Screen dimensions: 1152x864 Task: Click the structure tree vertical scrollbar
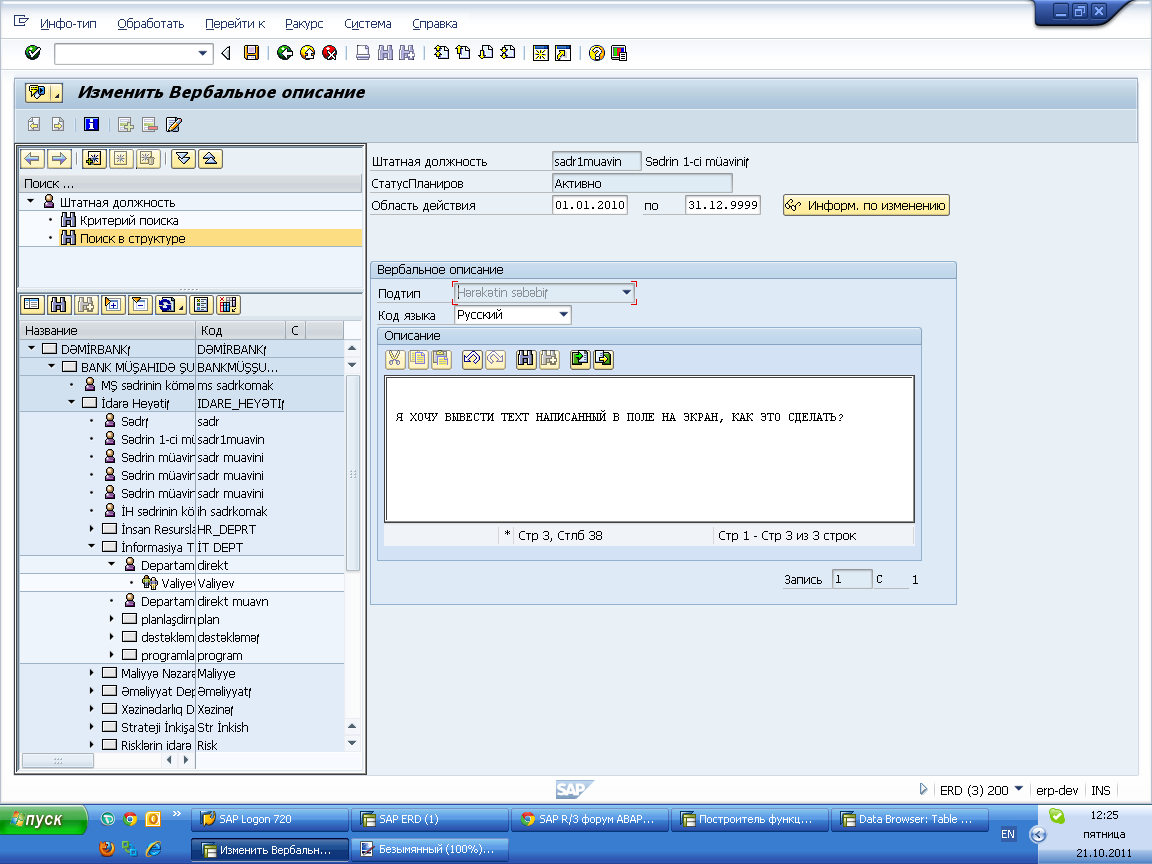point(352,472)
